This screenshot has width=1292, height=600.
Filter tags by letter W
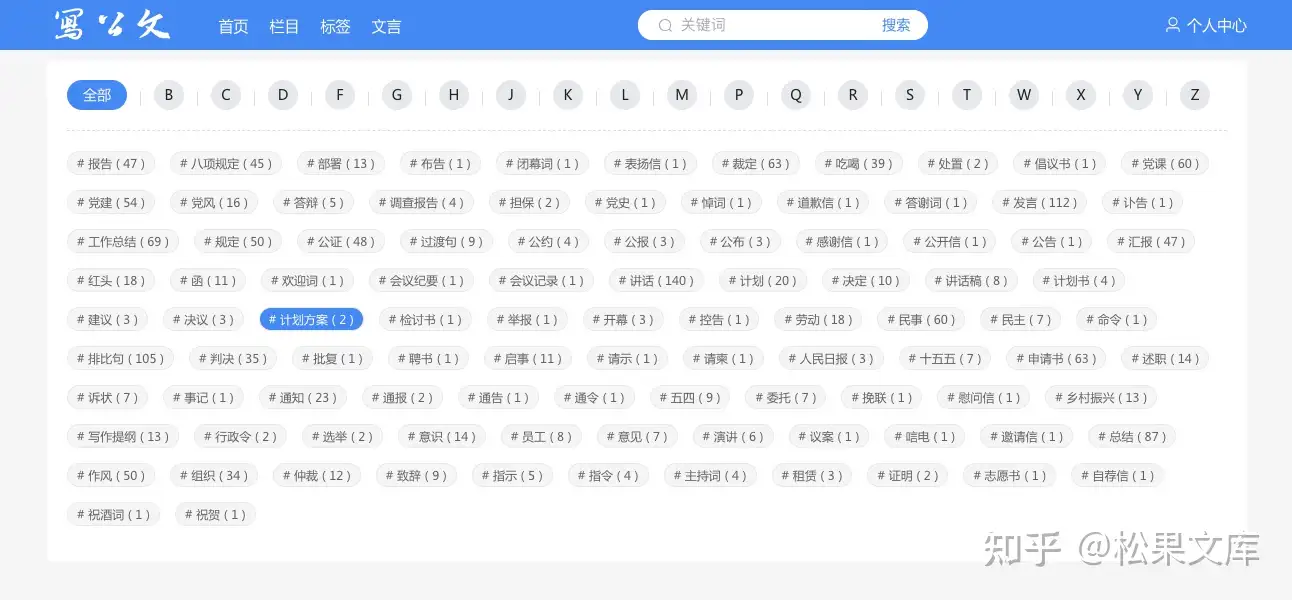(x=1024, y=95)
